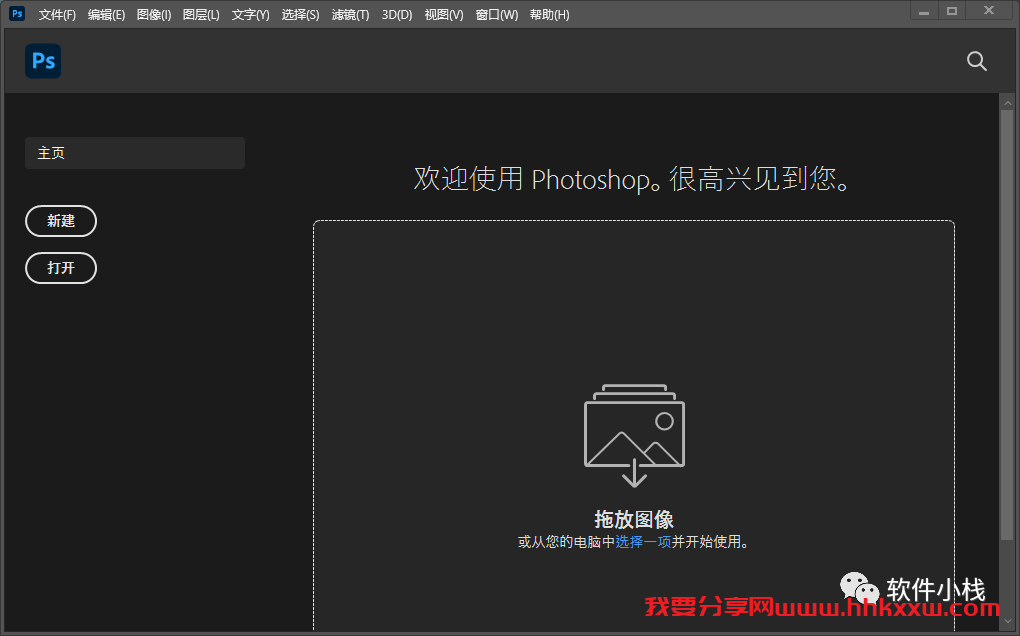The height and width of the screenshot is (636, 1020).
Task: Open the 窗口(W) menu
Action: [497, 14]
